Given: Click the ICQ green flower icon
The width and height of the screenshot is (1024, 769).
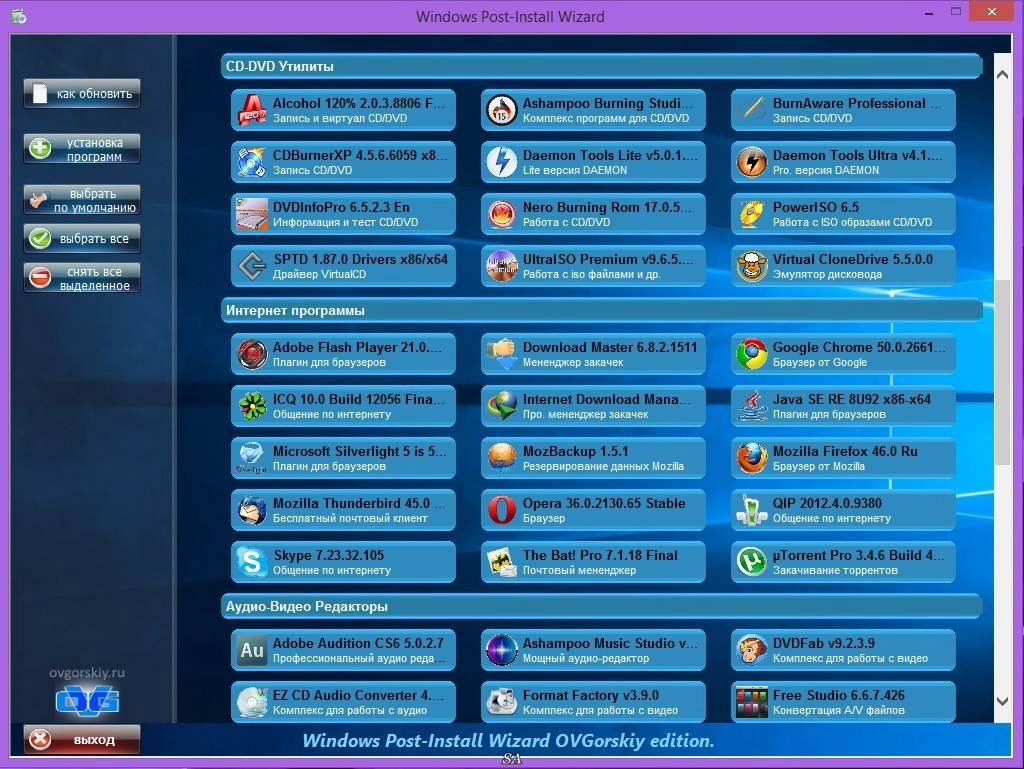Looking at the screenshot, I should coord(251,406).
